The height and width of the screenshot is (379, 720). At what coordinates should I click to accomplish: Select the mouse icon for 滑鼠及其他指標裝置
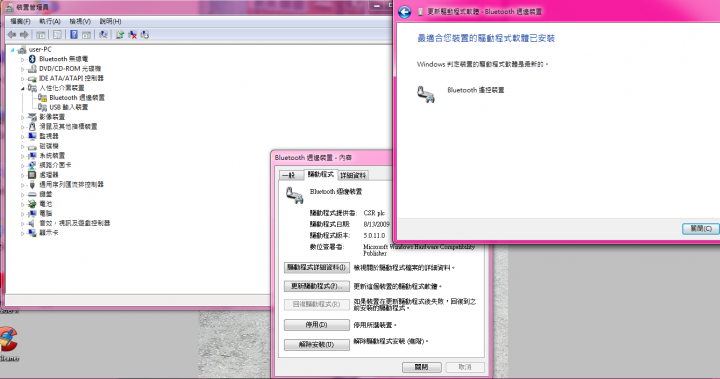point(32,126)
